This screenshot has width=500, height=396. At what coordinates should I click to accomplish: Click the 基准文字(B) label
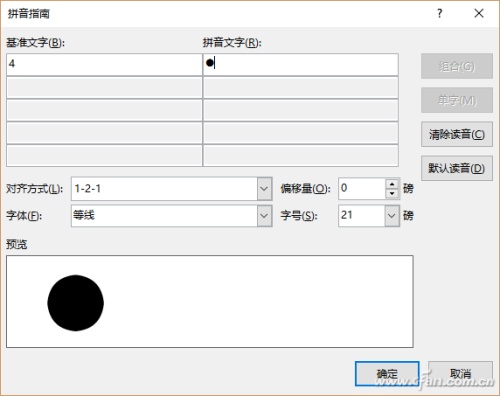click(x=35, y=43)
